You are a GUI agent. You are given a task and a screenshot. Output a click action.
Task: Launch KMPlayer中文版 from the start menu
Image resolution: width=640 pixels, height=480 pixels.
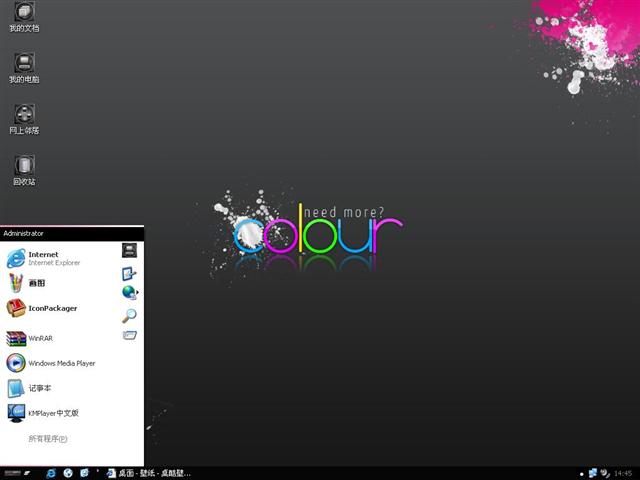43,413
